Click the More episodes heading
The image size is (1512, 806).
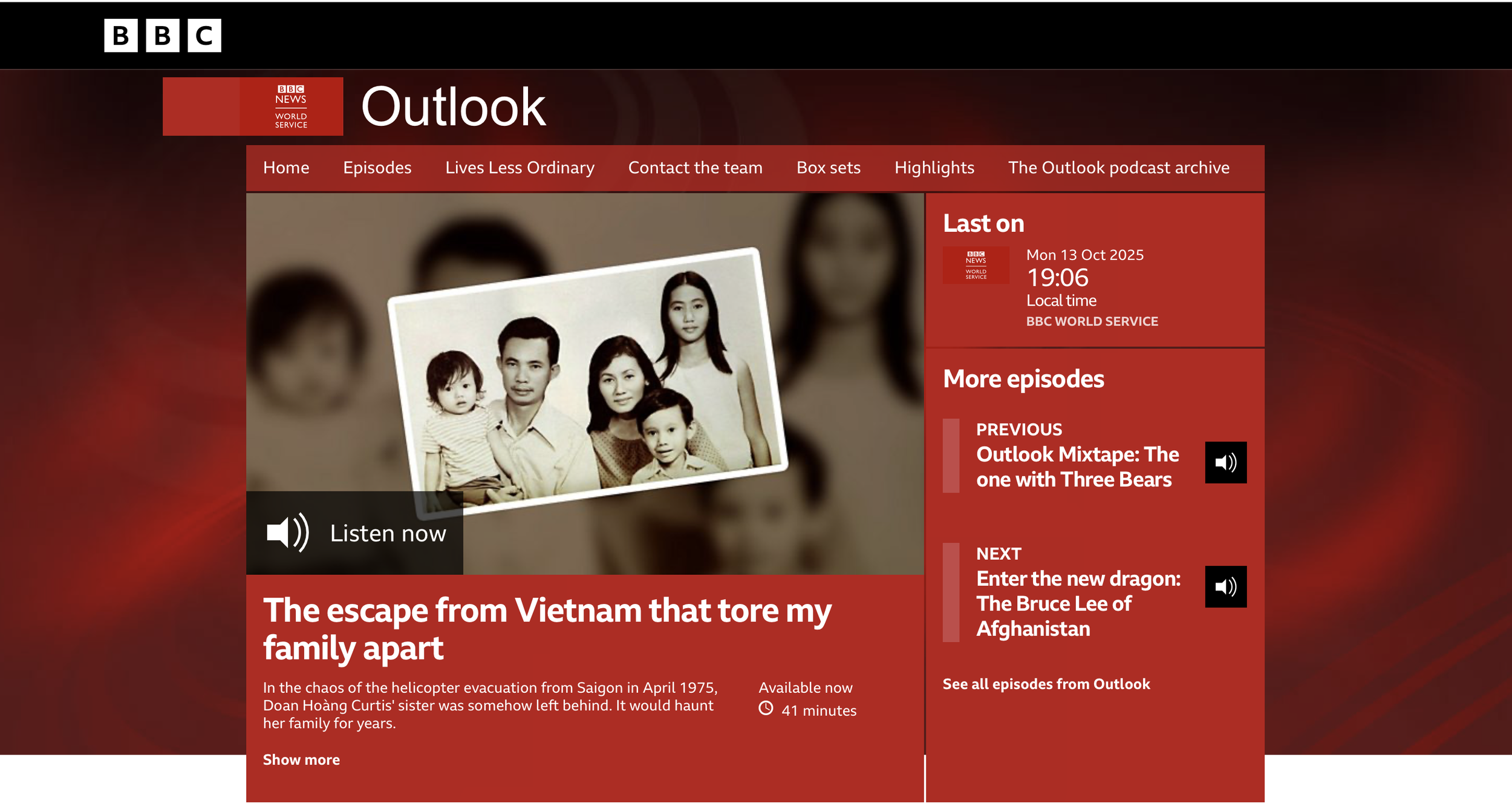[1023, 379]
